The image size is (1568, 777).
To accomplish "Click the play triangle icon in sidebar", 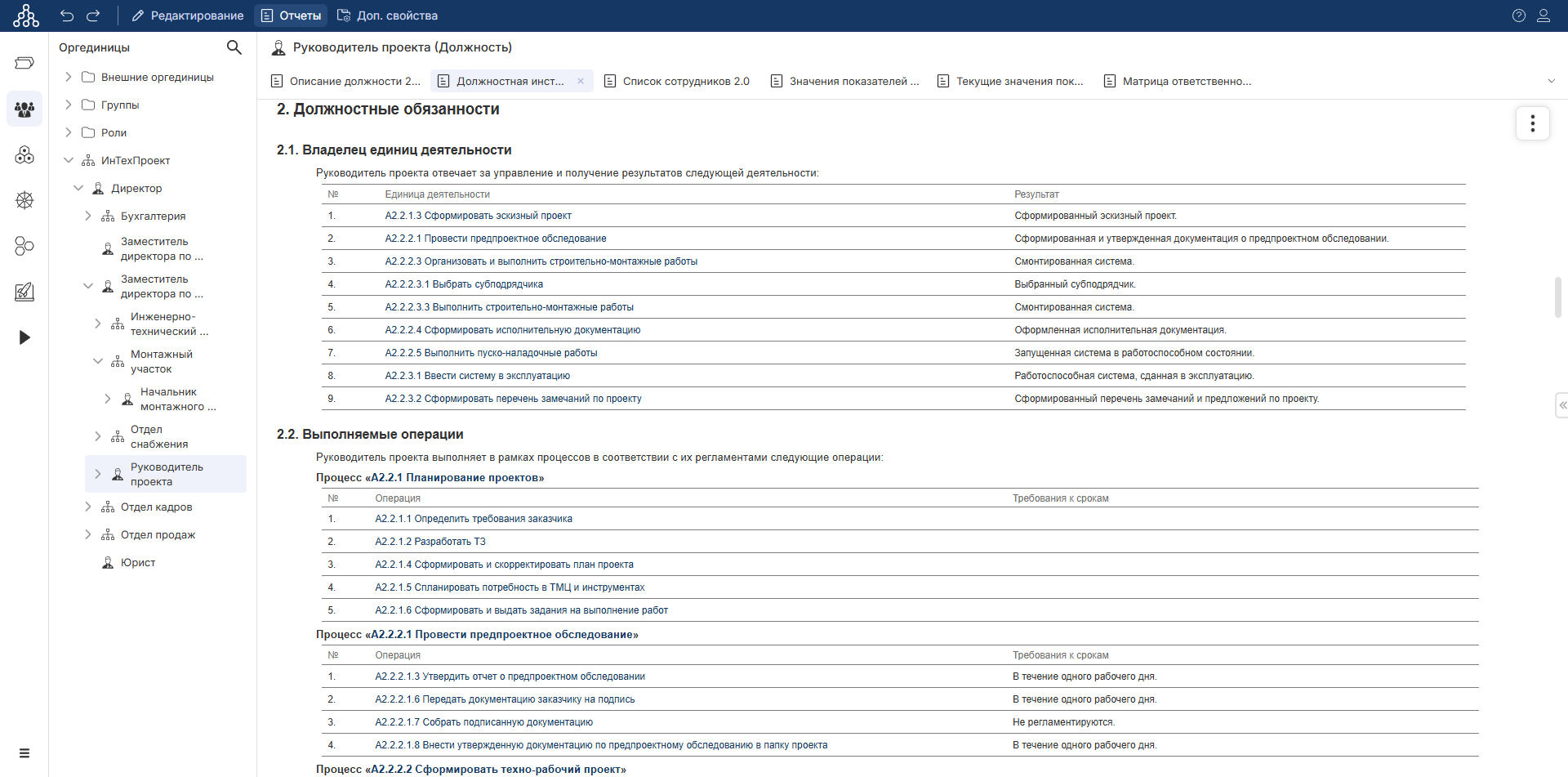I will pos(24,337).
